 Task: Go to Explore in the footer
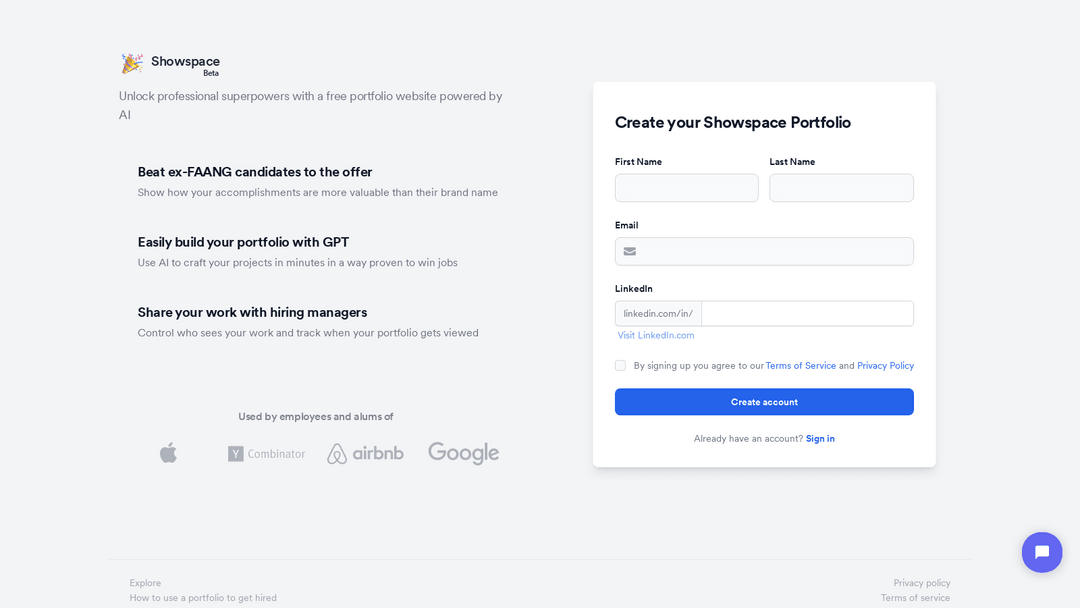(x=145, y=583)
